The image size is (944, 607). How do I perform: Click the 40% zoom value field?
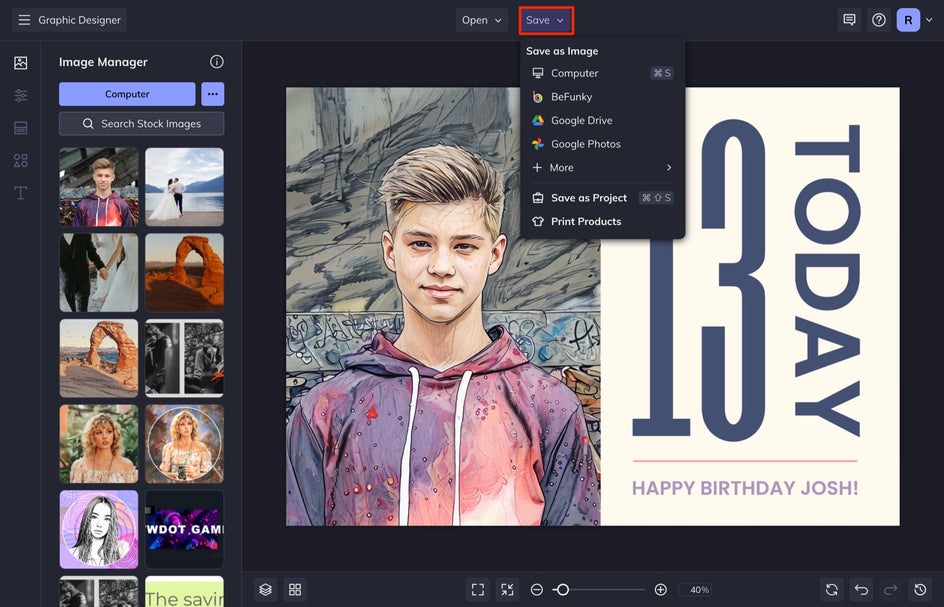[695, 590]
